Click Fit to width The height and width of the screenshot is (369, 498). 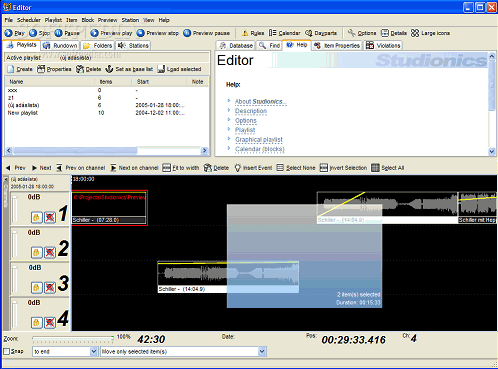(x=181, y=168)
